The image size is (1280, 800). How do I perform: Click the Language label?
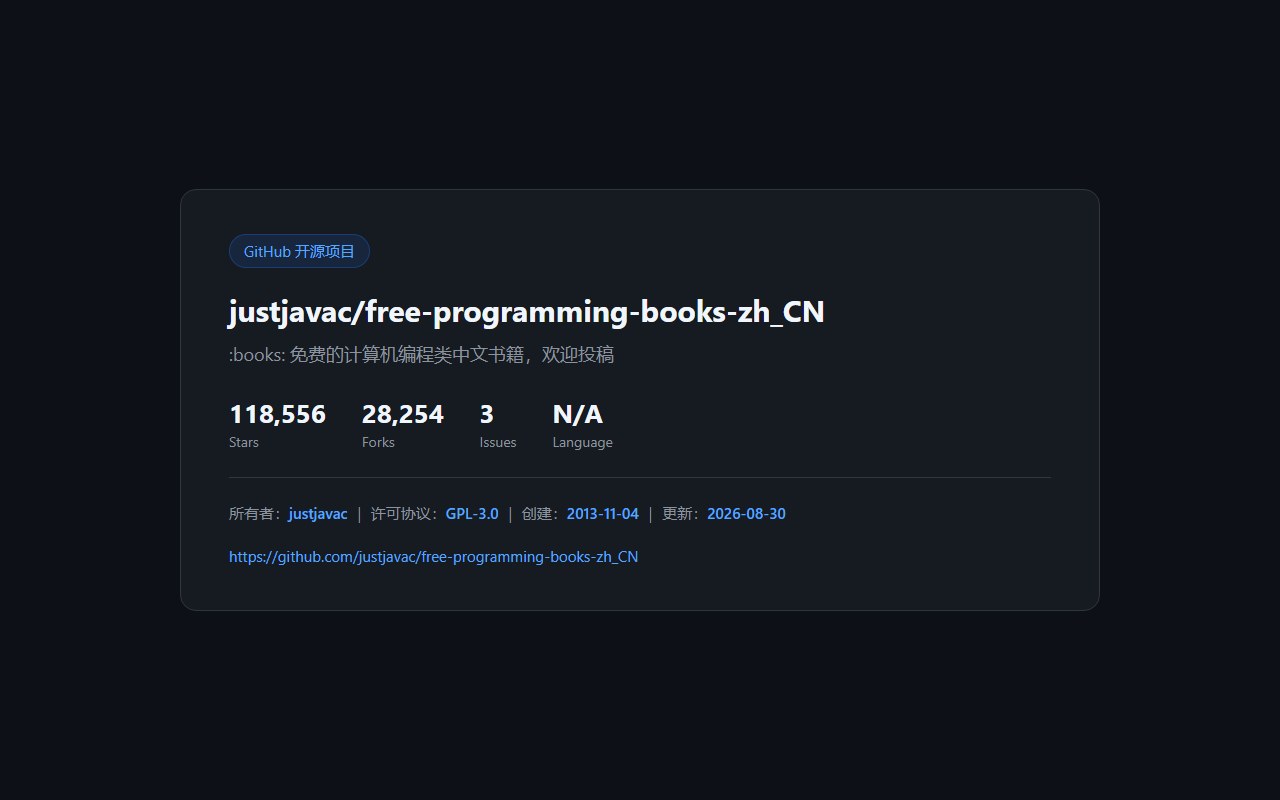click(x=583, y=442)
